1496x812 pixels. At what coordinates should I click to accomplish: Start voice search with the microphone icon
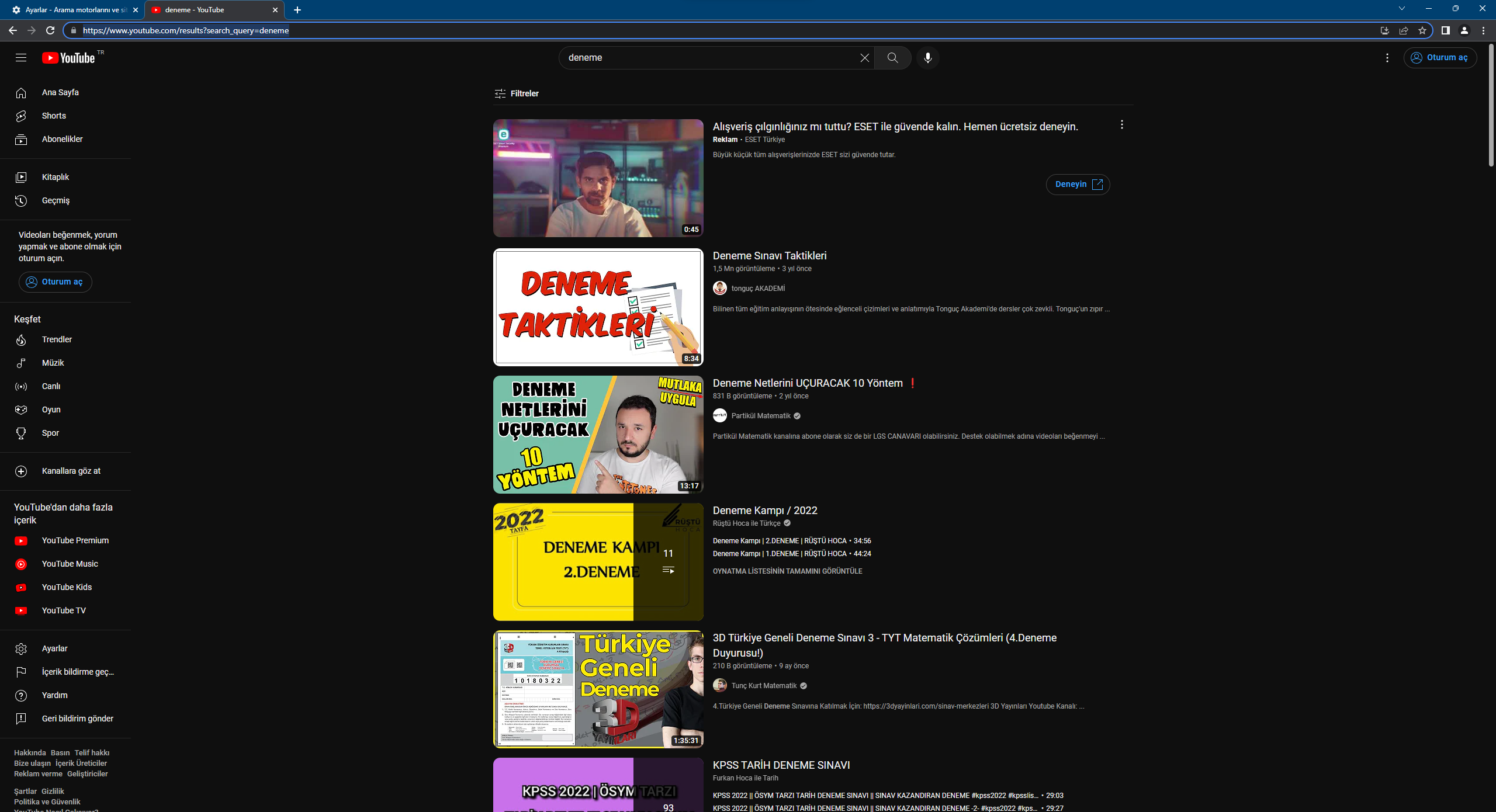[x=927, y=58]
